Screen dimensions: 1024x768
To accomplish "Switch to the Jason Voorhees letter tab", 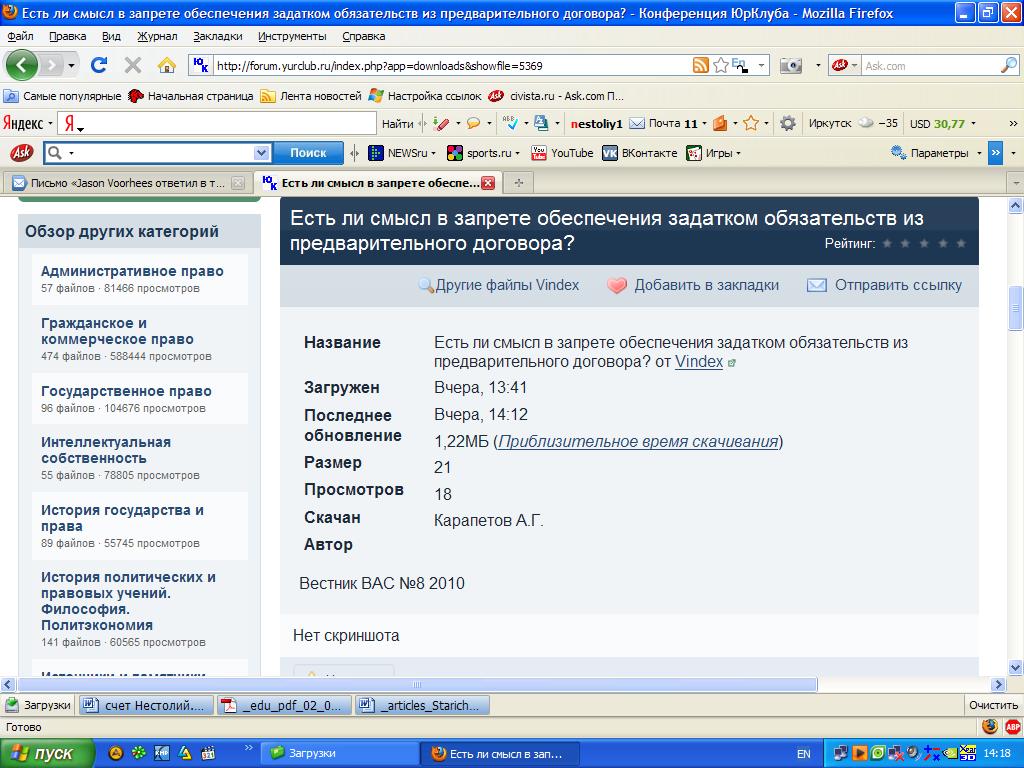I will pos(120,183).
